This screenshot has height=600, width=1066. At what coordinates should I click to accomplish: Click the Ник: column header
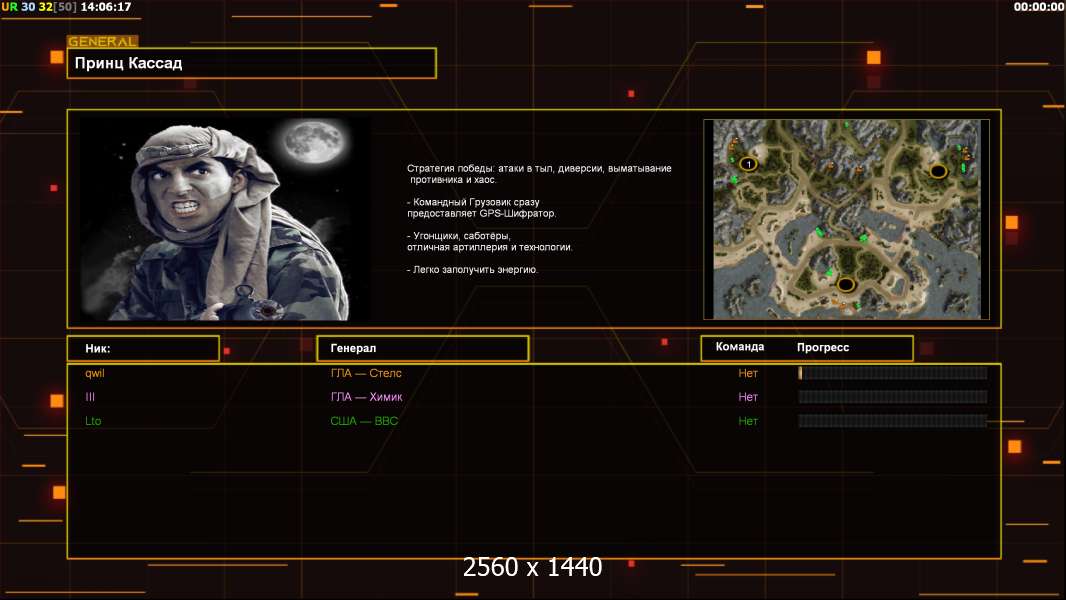click(143, 349)
